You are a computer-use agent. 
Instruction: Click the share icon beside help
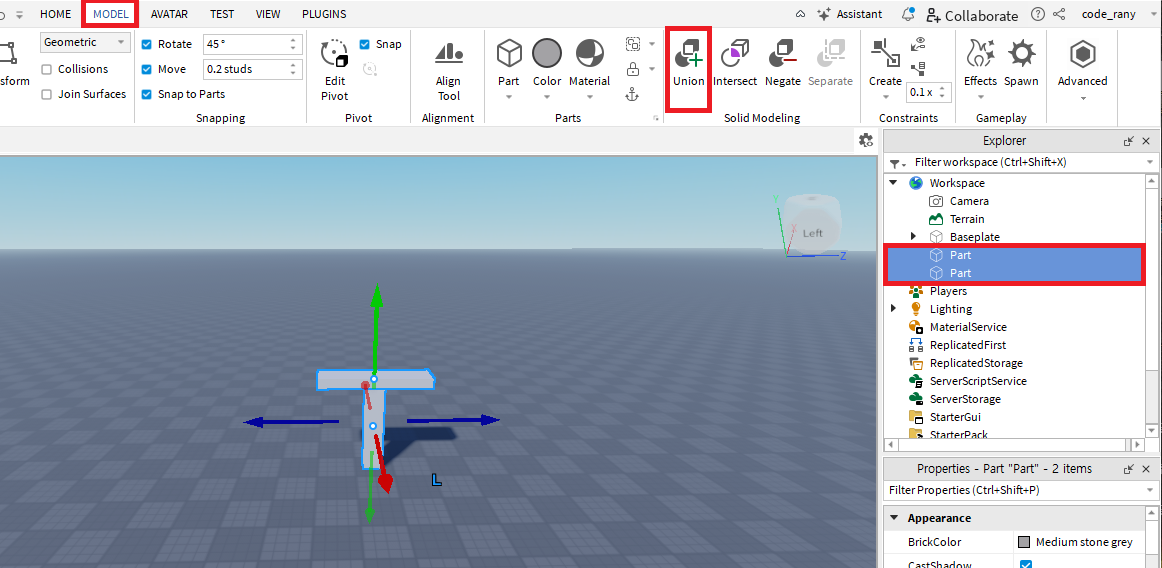[1059, 14]
